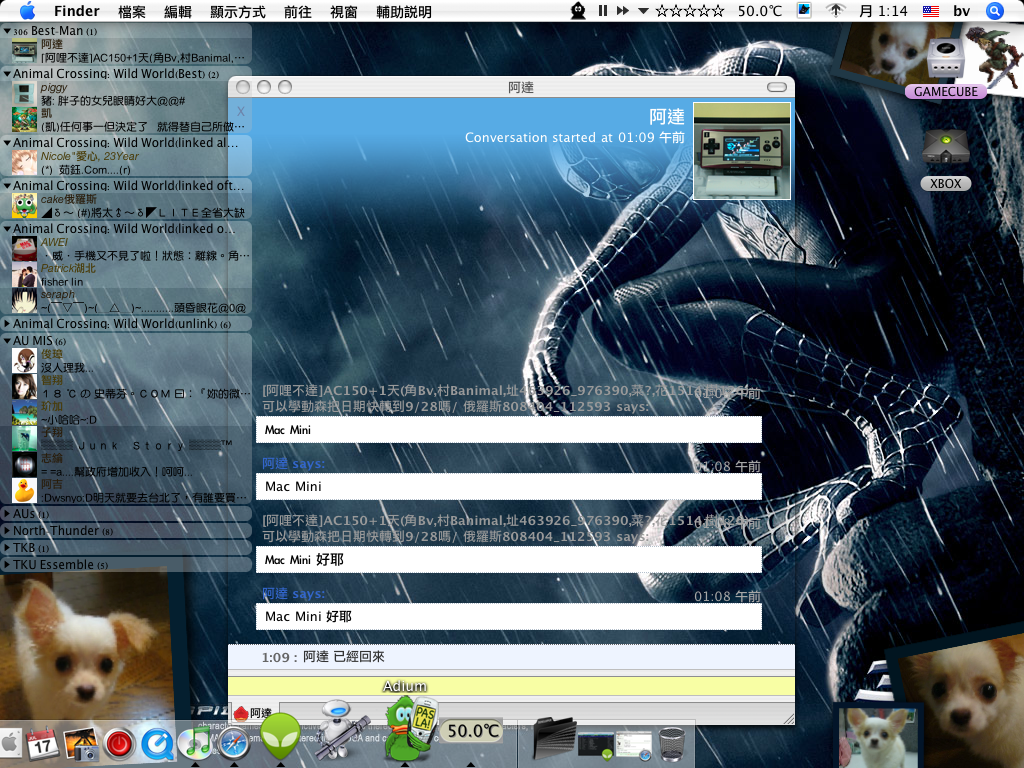
Task: Select contact cake俄羅斯 in the list
Action: (x=126, y=206)
